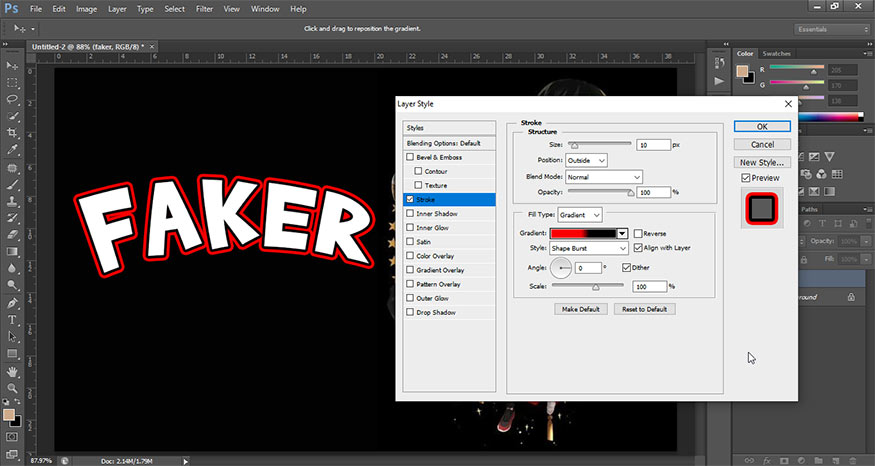The width and height of the screenshot is (875, 466).
Task: Toggle Quick Mask mode icon
Action: [x=12, y=437]
